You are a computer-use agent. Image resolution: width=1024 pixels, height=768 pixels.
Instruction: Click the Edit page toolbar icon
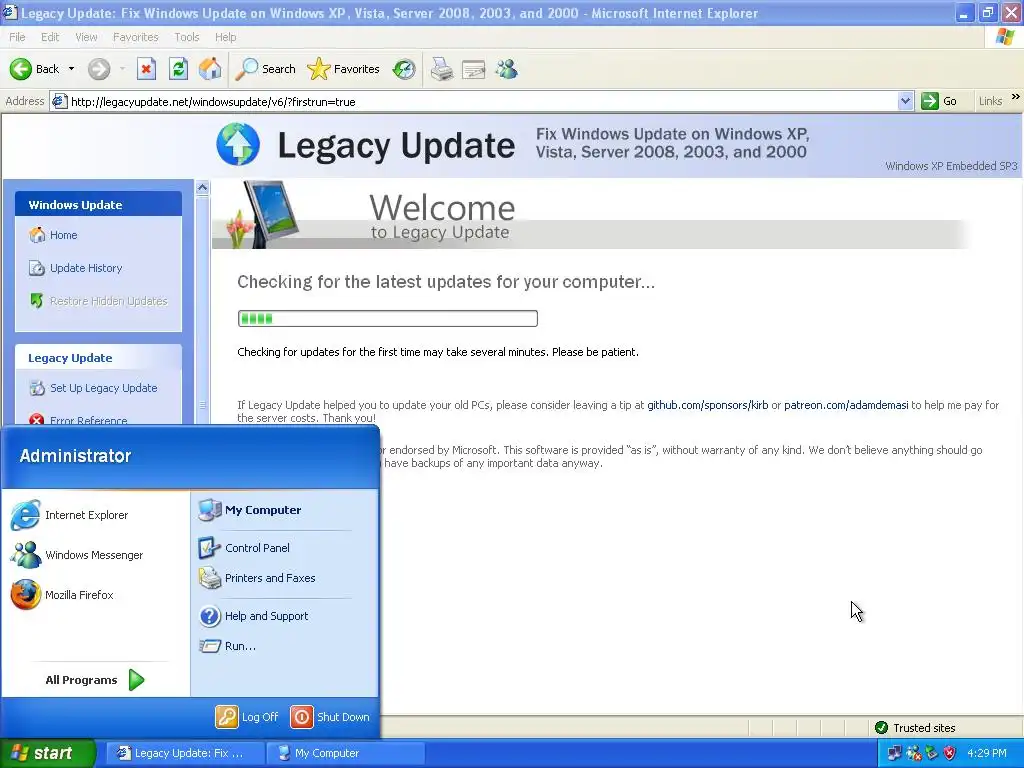(473, 69)
